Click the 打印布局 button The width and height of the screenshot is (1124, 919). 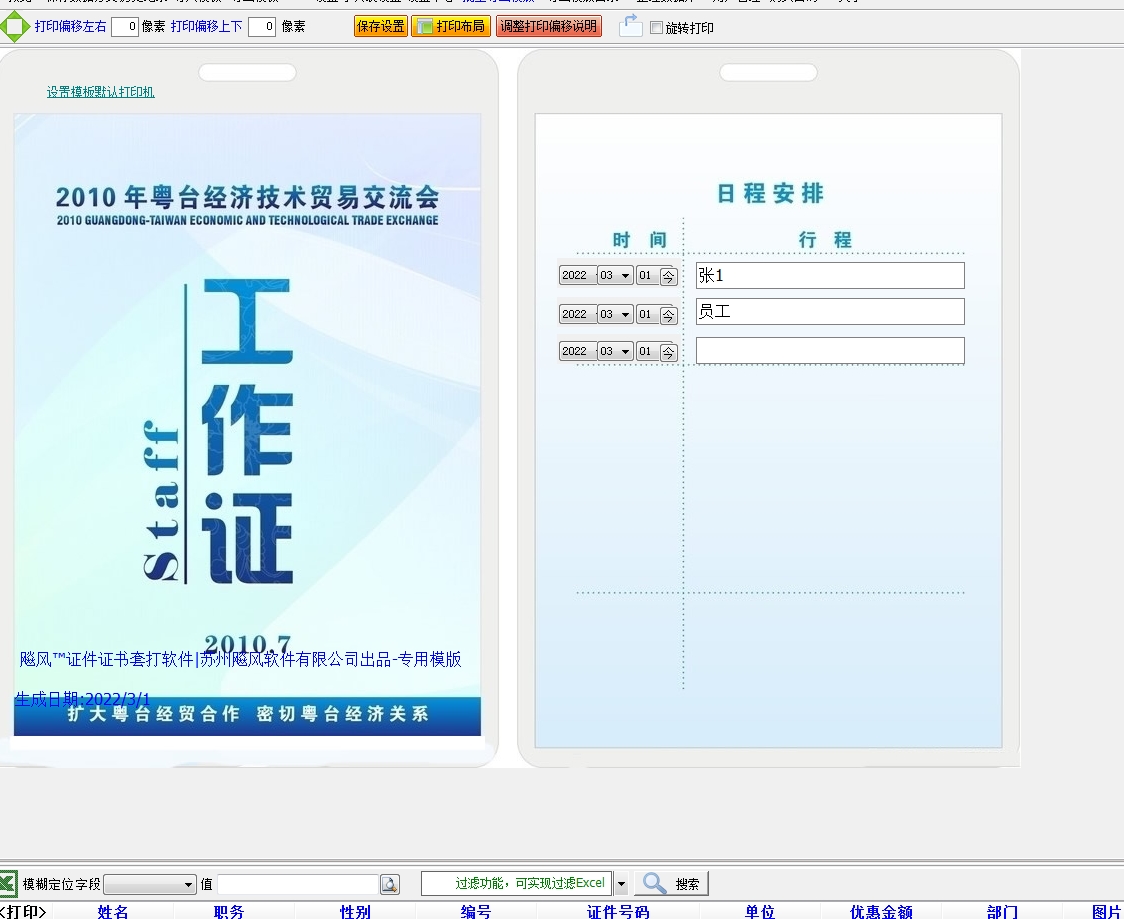[451, 27]
